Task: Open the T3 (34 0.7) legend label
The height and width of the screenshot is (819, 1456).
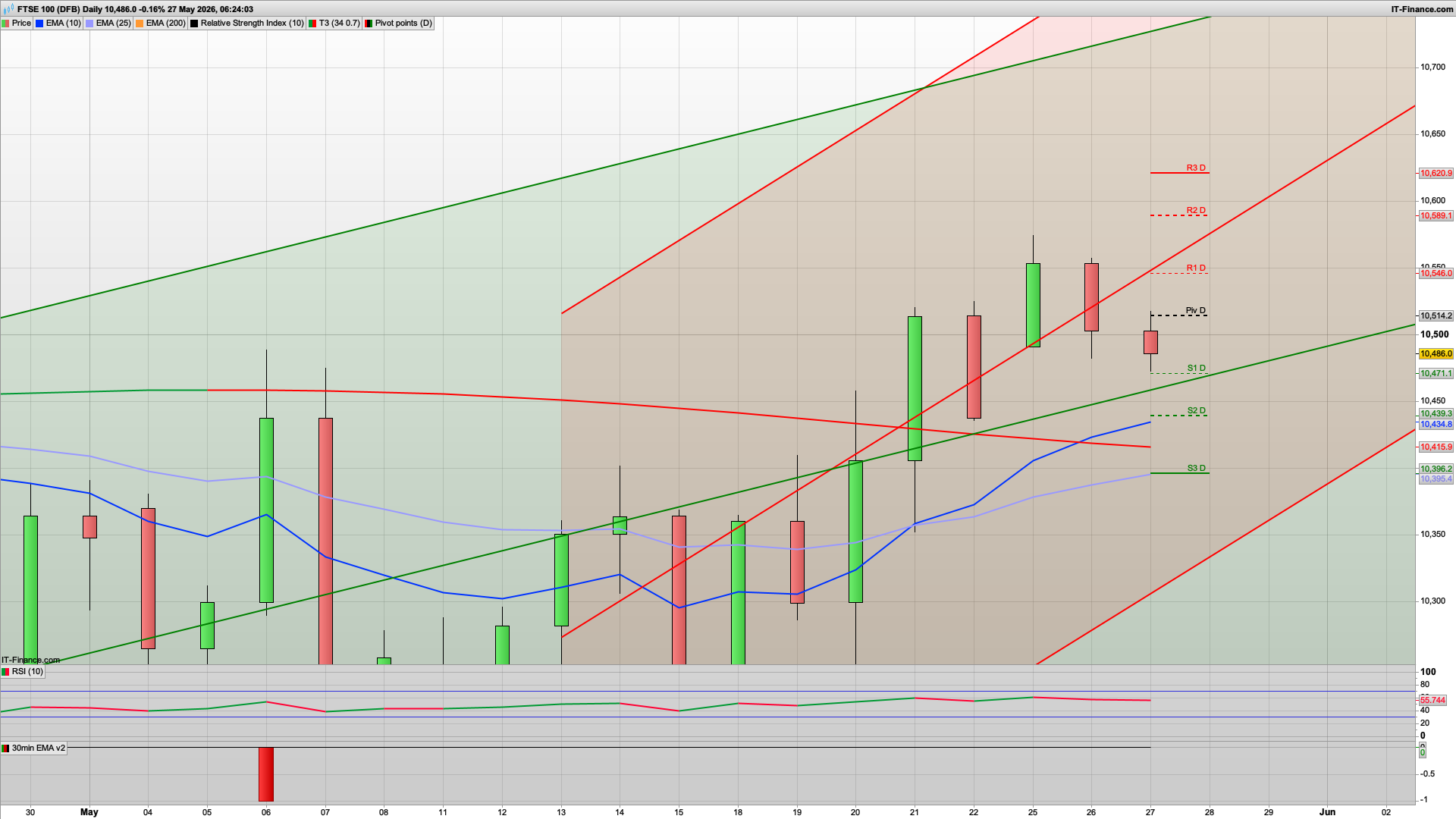Action: (x=339, y=24)
